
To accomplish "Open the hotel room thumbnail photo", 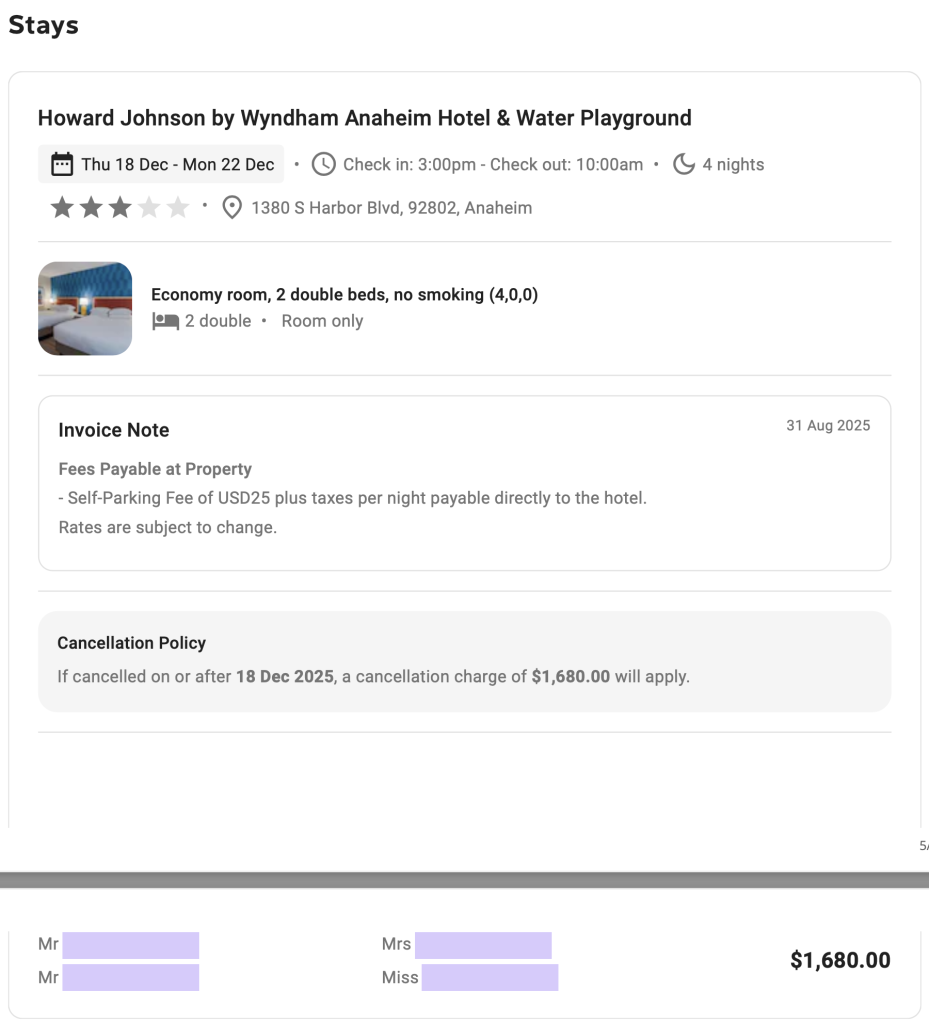I will pyautogui.click(x=85, y=309).
